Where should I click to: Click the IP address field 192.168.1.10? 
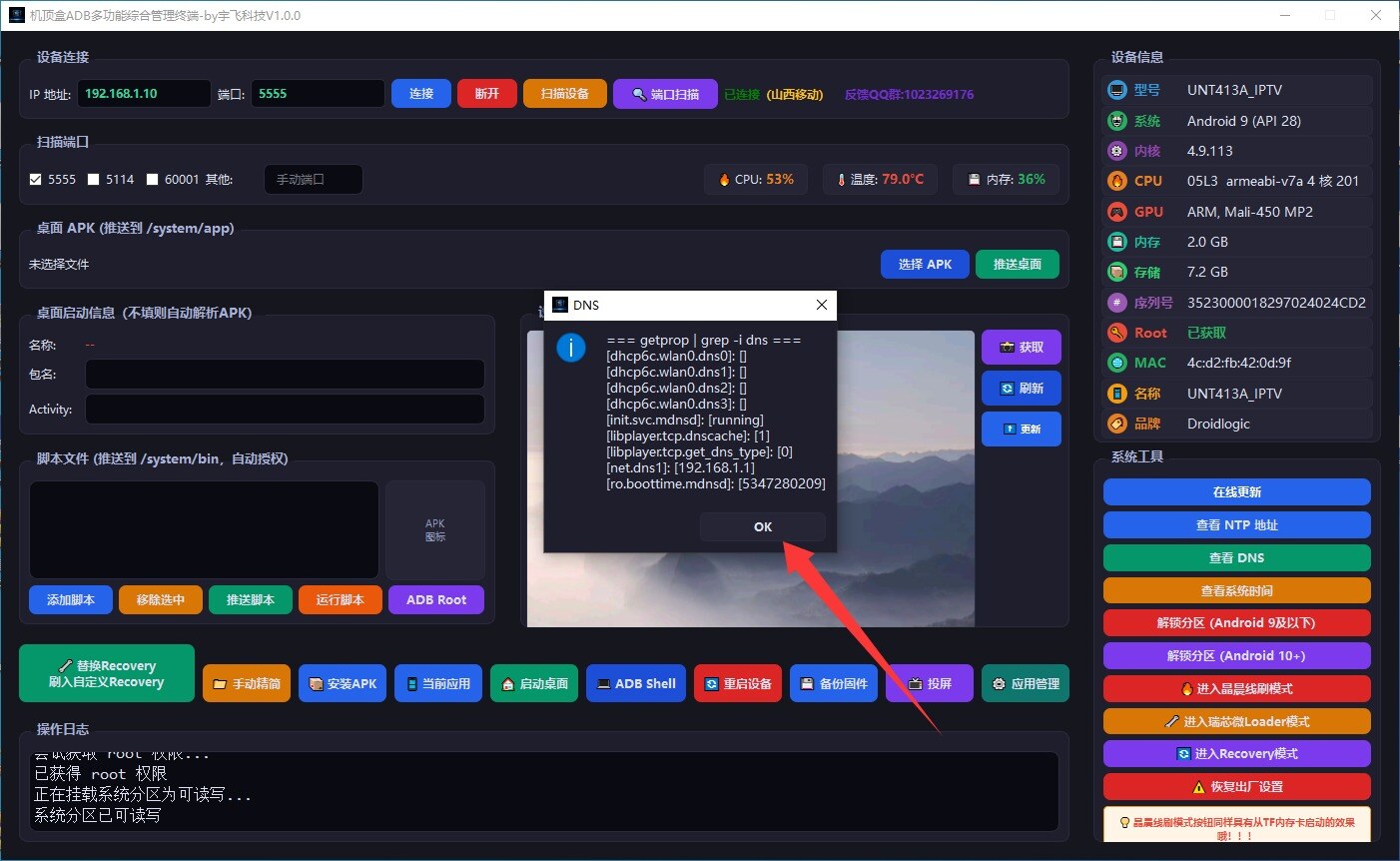pos(145,93)
